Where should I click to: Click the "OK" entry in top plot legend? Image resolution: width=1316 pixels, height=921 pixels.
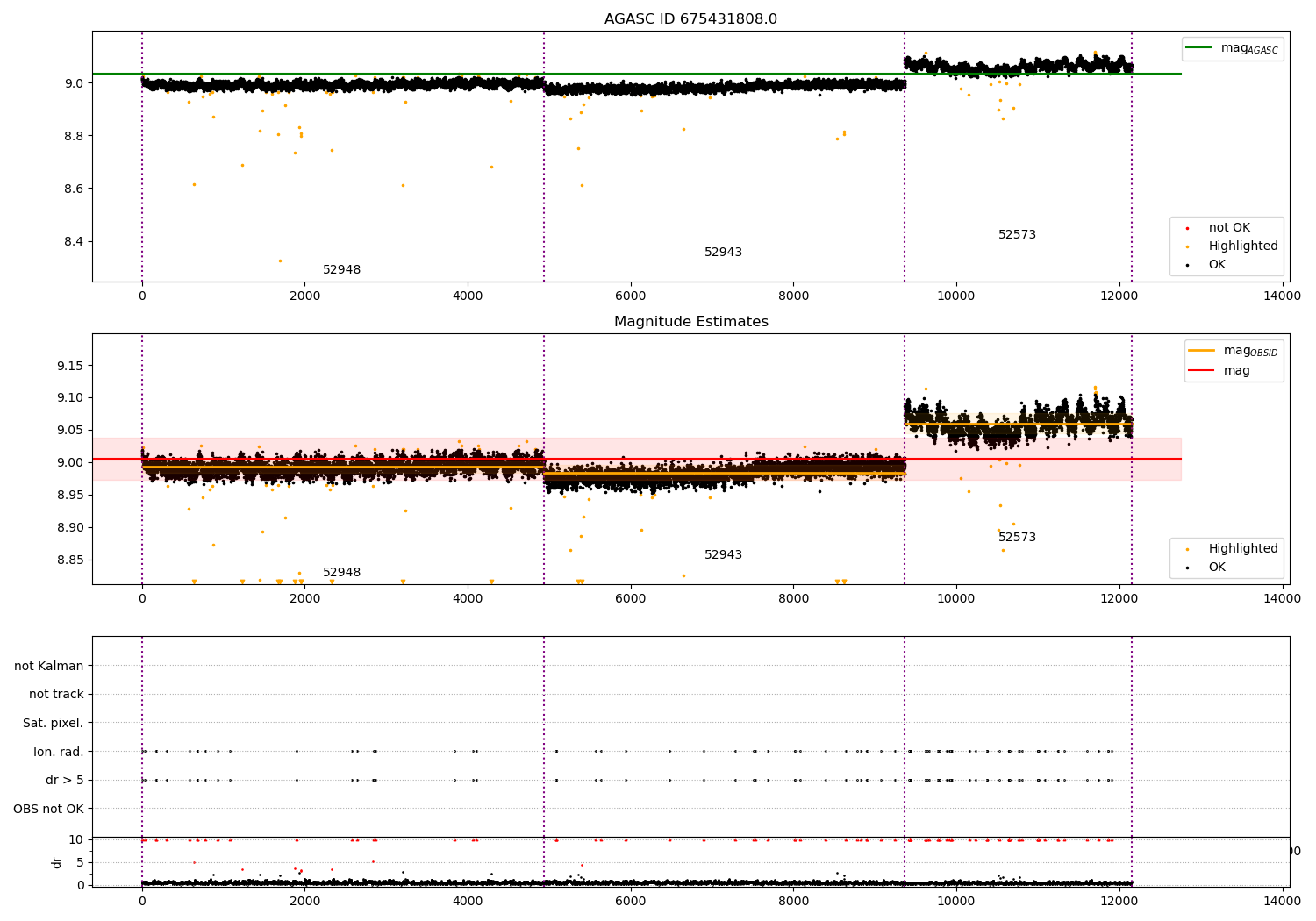pyautogui.click(x=1217, y=265)
